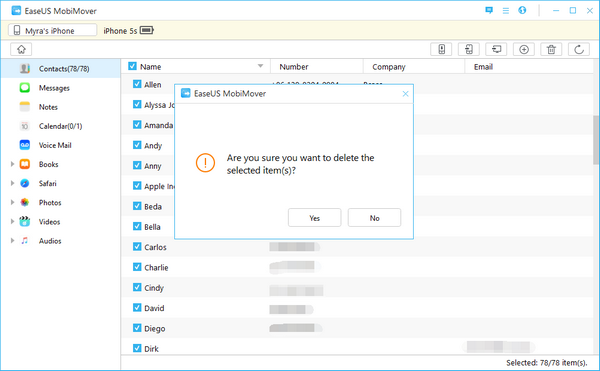Viewport: 600px width, 371px height.
Task: Expand the Safari tree node
Action: tap(12, 183)
